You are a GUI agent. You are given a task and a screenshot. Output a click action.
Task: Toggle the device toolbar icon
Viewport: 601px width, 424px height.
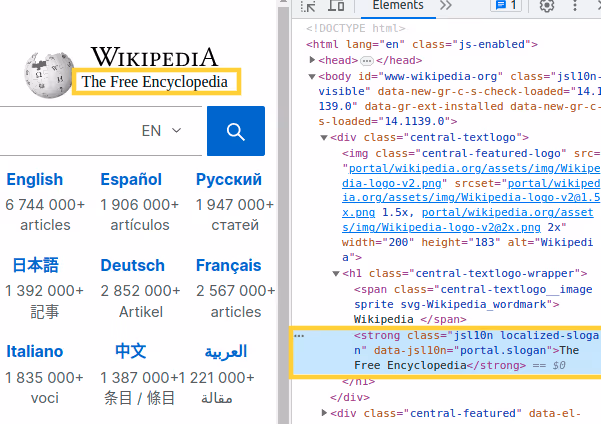pyautogui.click(x=336, y=6)
